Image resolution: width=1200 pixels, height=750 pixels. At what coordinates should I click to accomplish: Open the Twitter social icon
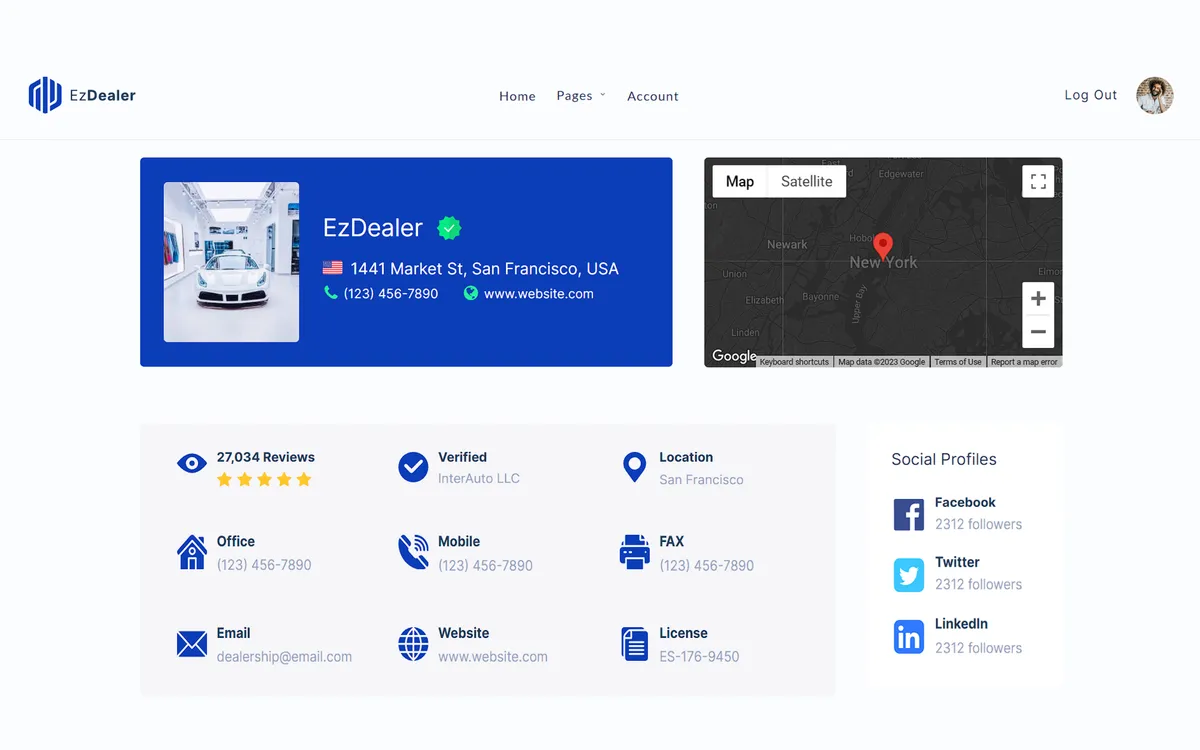click(x=909, y=576)
